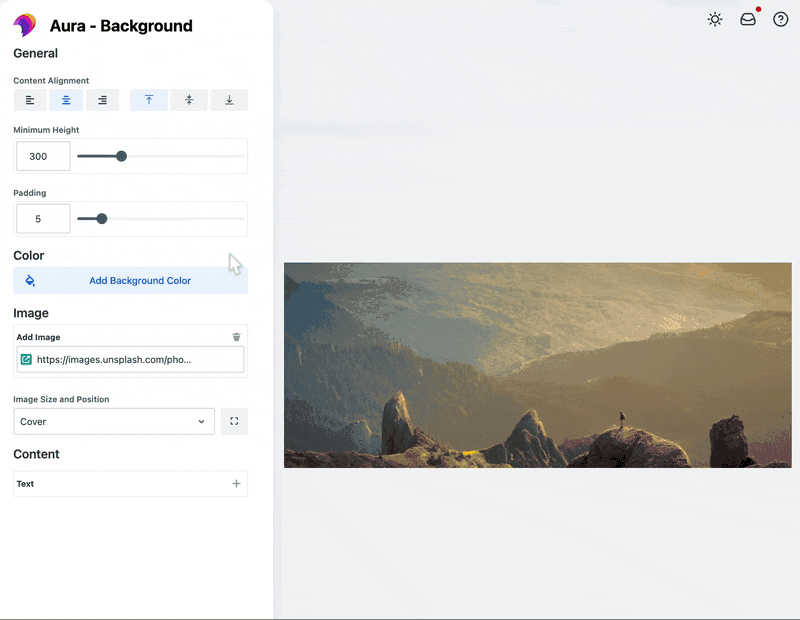
Task: Choose bottom vertical alignment
Action: (x=228, y=100)
